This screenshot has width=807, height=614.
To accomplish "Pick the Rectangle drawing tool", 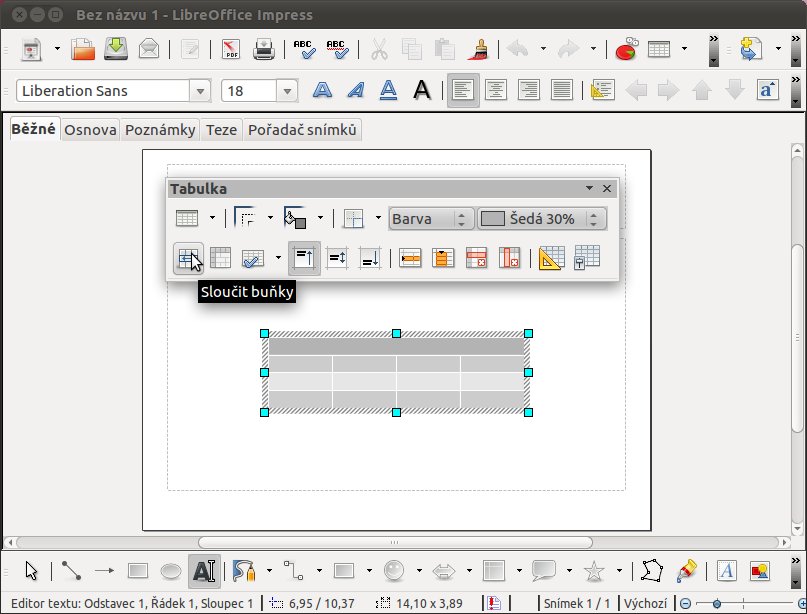I will click(x=138, y=571).
